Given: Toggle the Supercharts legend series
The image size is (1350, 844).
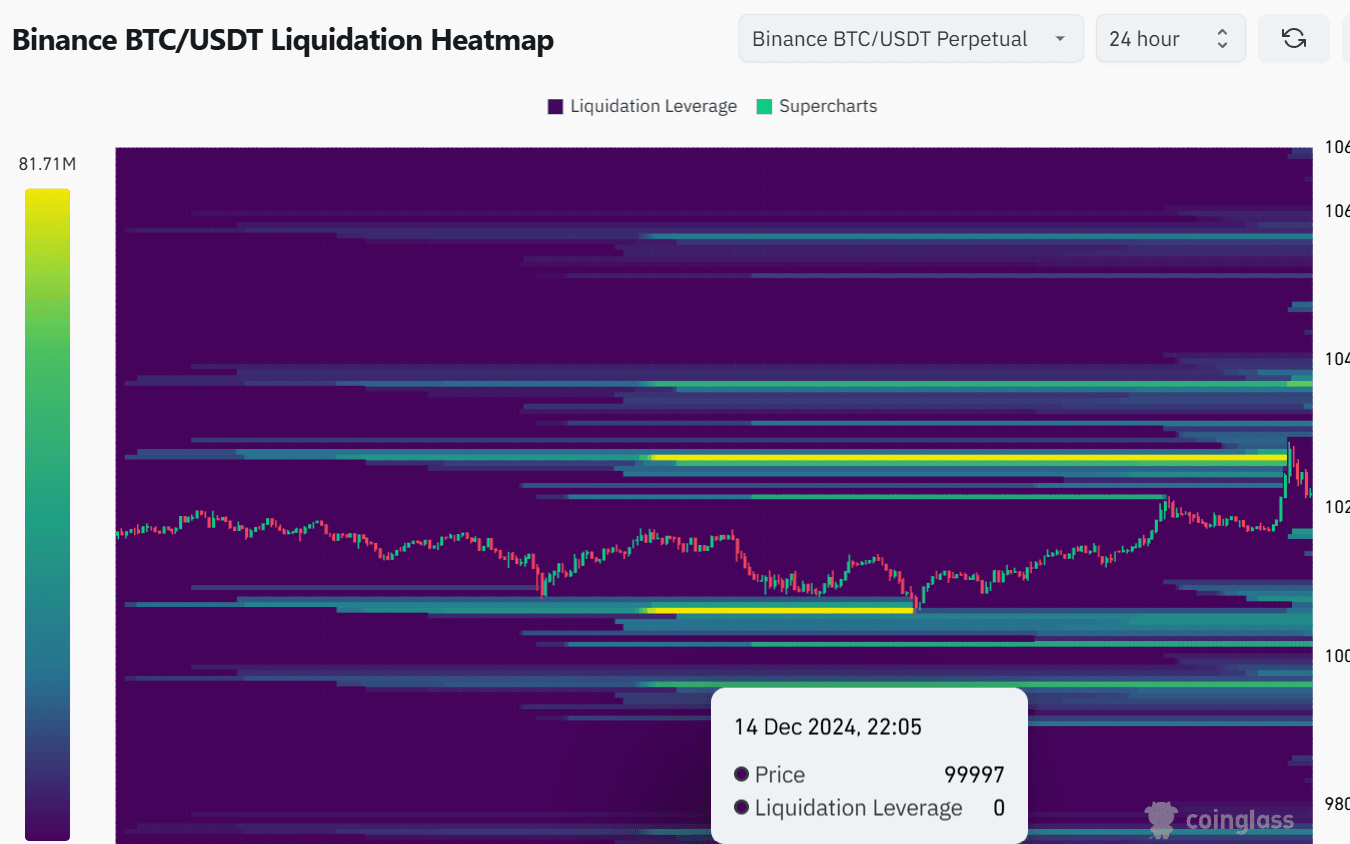Looking at the screenshot, I should pos(817,106).
